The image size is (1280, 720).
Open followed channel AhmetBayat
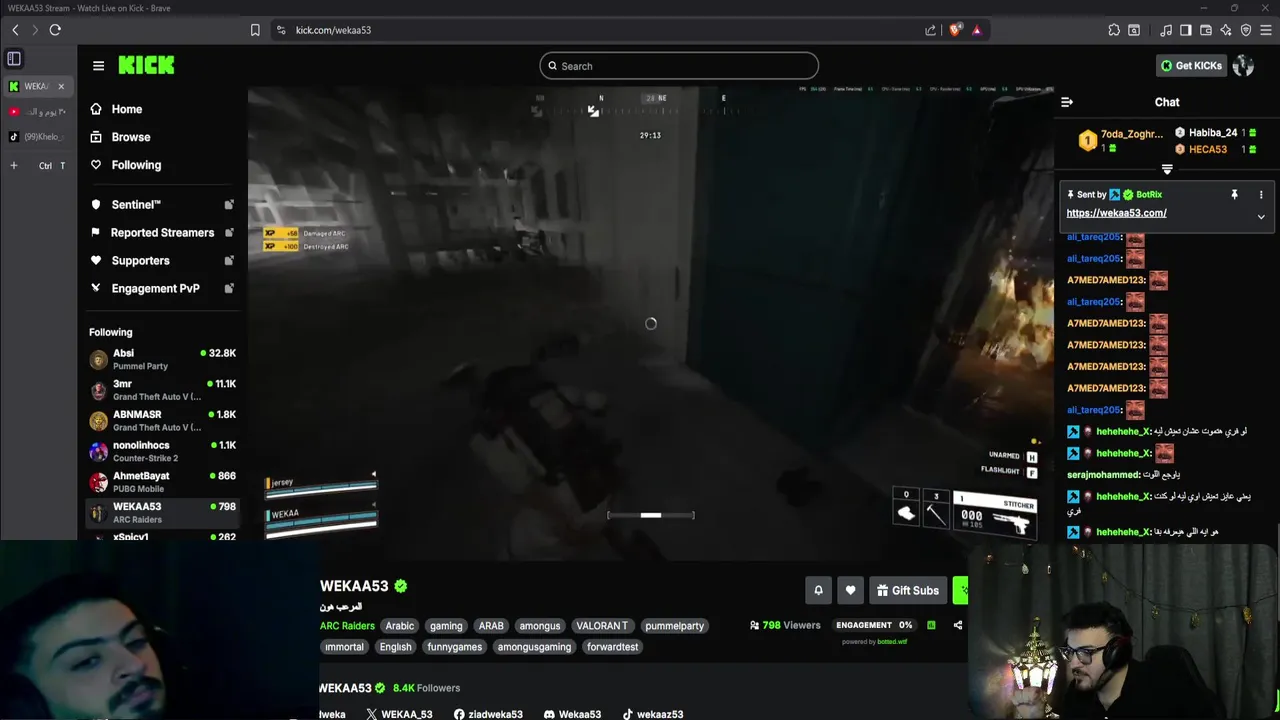162,482
